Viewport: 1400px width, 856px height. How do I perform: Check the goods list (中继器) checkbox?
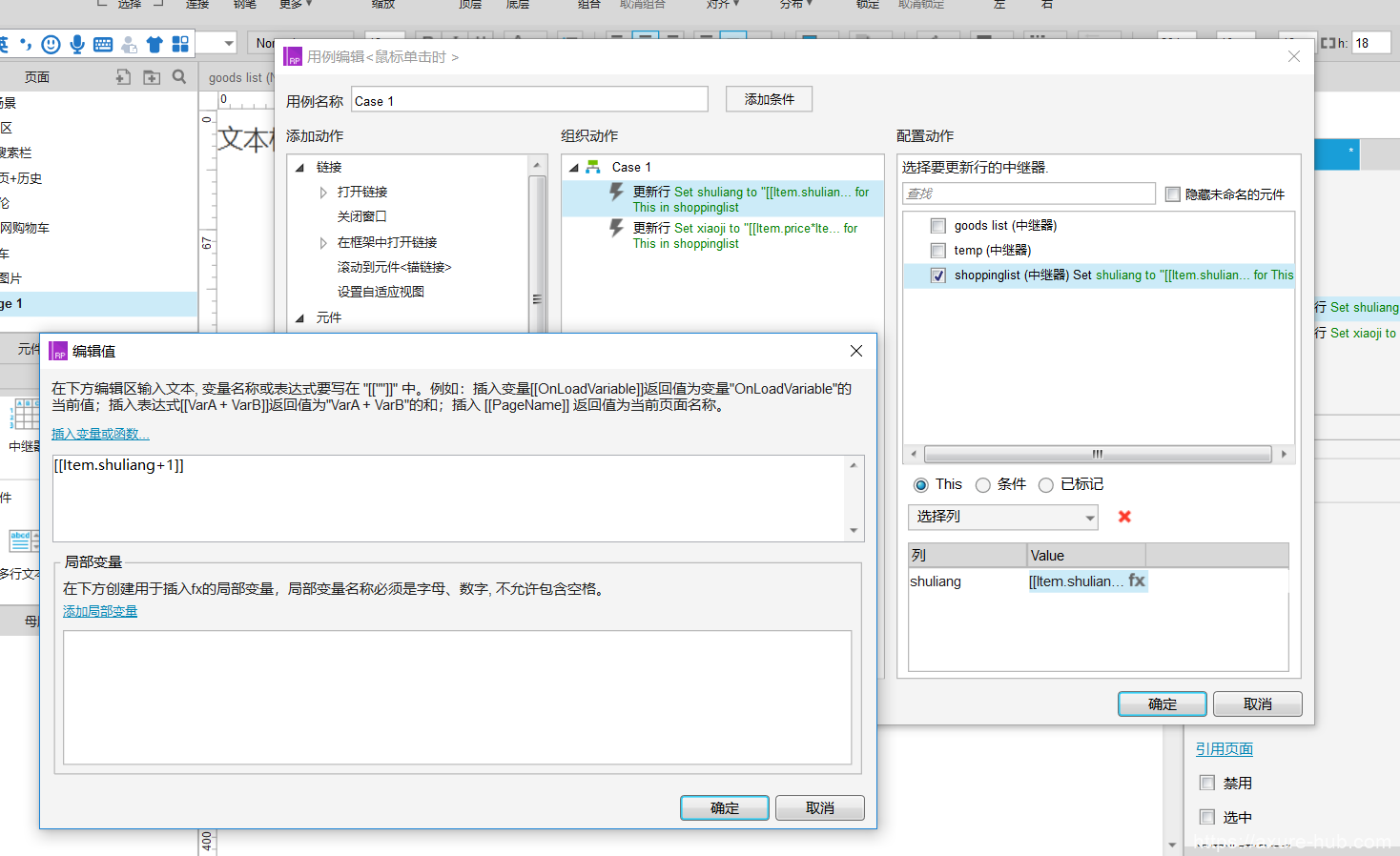click(x=938, y=226)
